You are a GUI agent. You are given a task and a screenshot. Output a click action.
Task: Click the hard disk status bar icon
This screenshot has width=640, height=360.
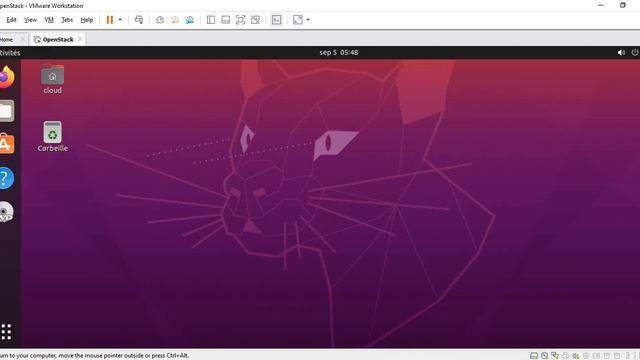pyautogui.click(x=533, y=356)
